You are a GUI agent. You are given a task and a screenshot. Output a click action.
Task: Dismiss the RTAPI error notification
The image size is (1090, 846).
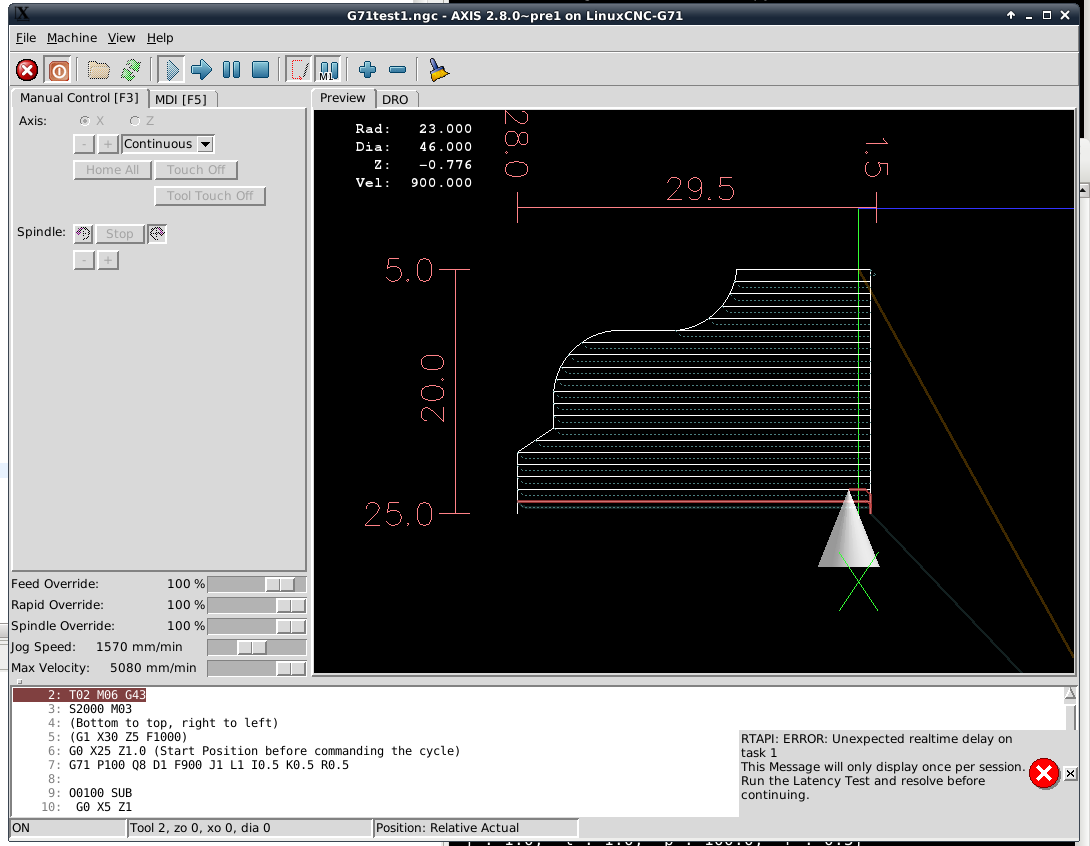coord(1071,773)
